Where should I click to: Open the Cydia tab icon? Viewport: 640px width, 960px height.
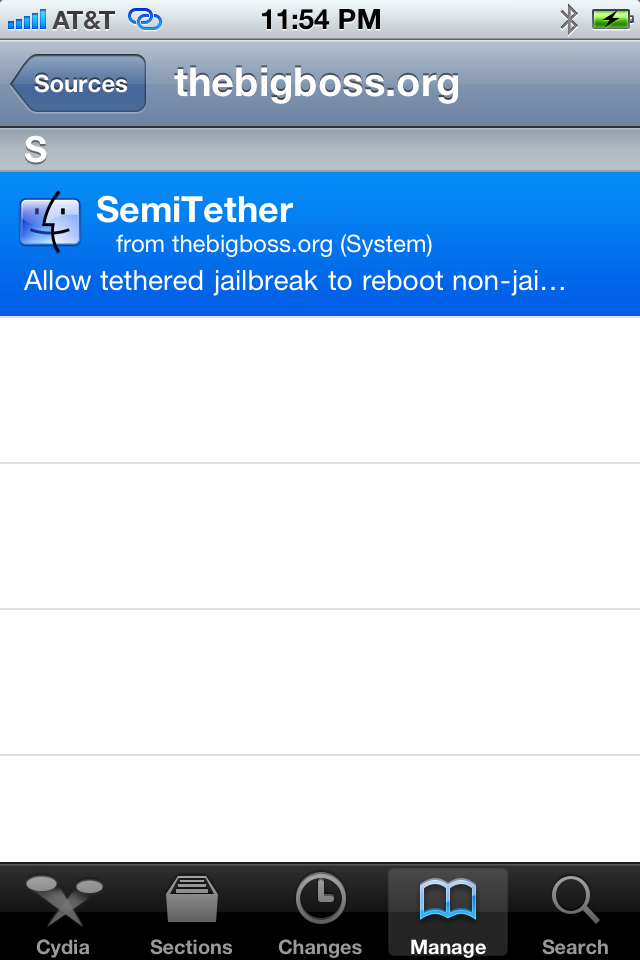pos(63,900)
